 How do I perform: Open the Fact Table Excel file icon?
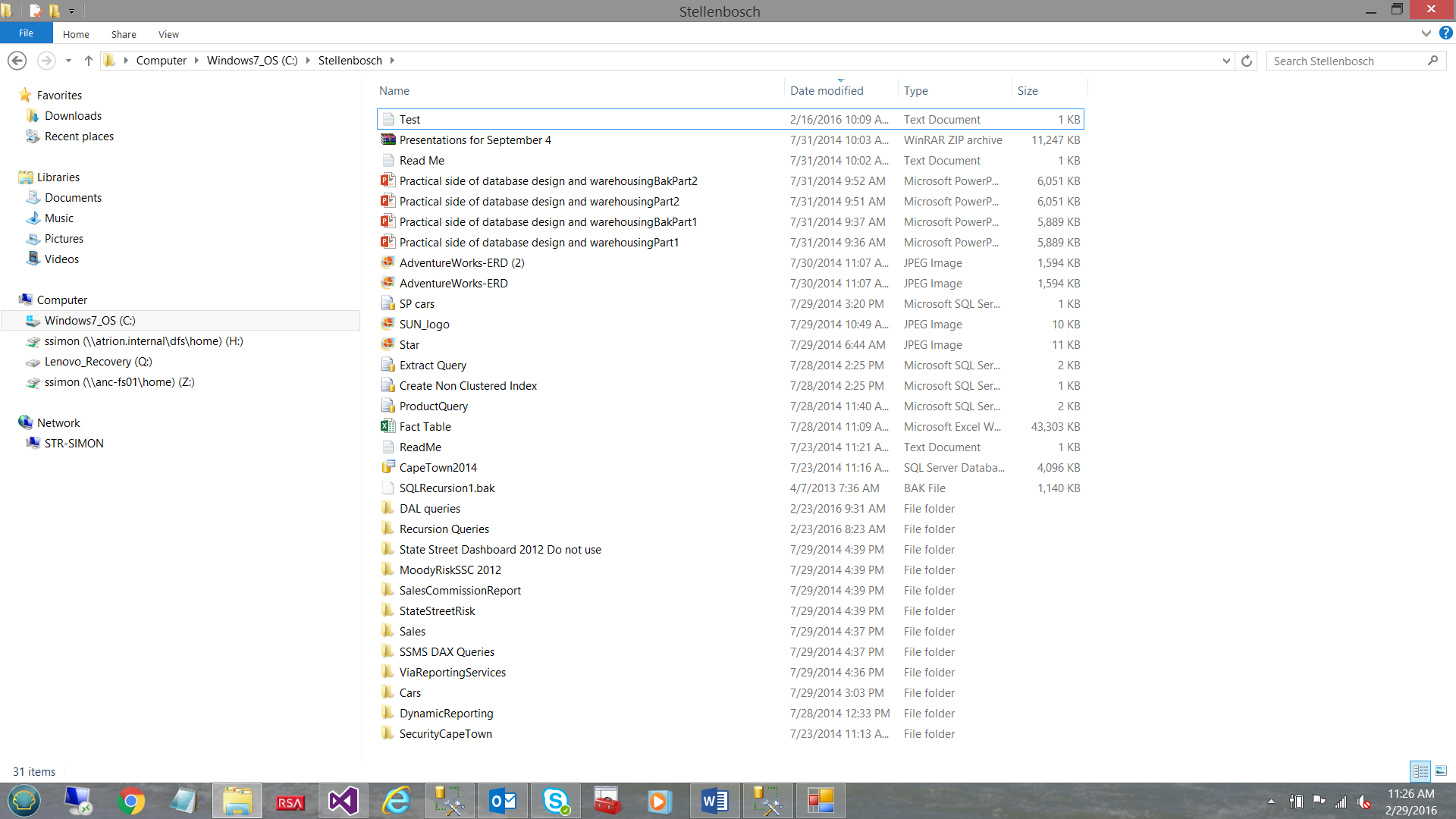[388, 427]
